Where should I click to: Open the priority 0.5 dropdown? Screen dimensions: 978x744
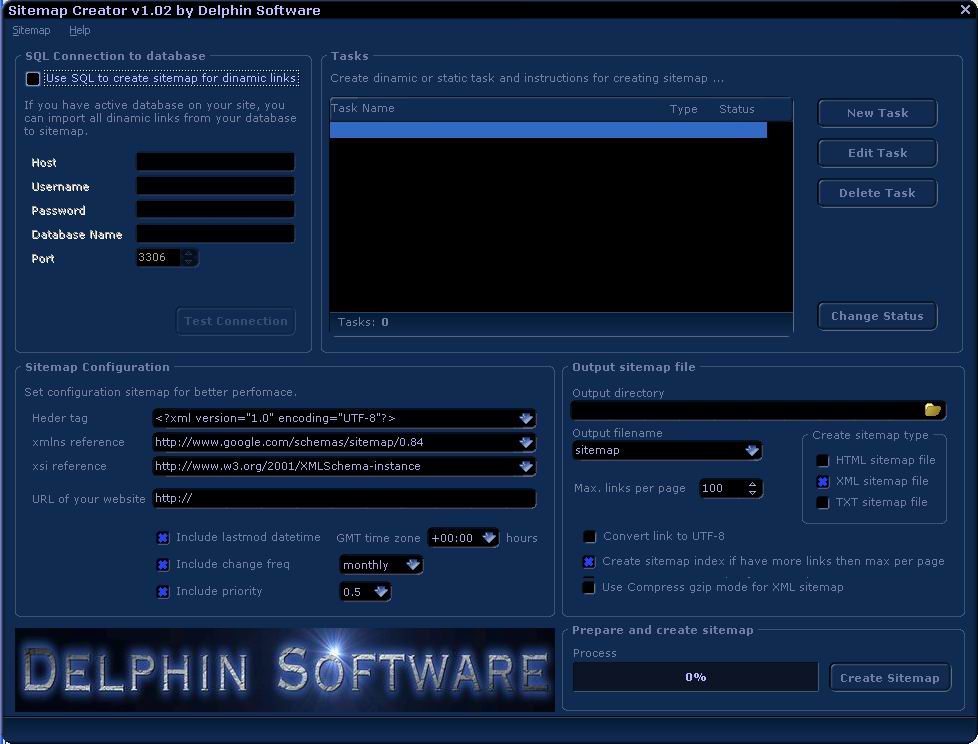[x=380, y=591]
